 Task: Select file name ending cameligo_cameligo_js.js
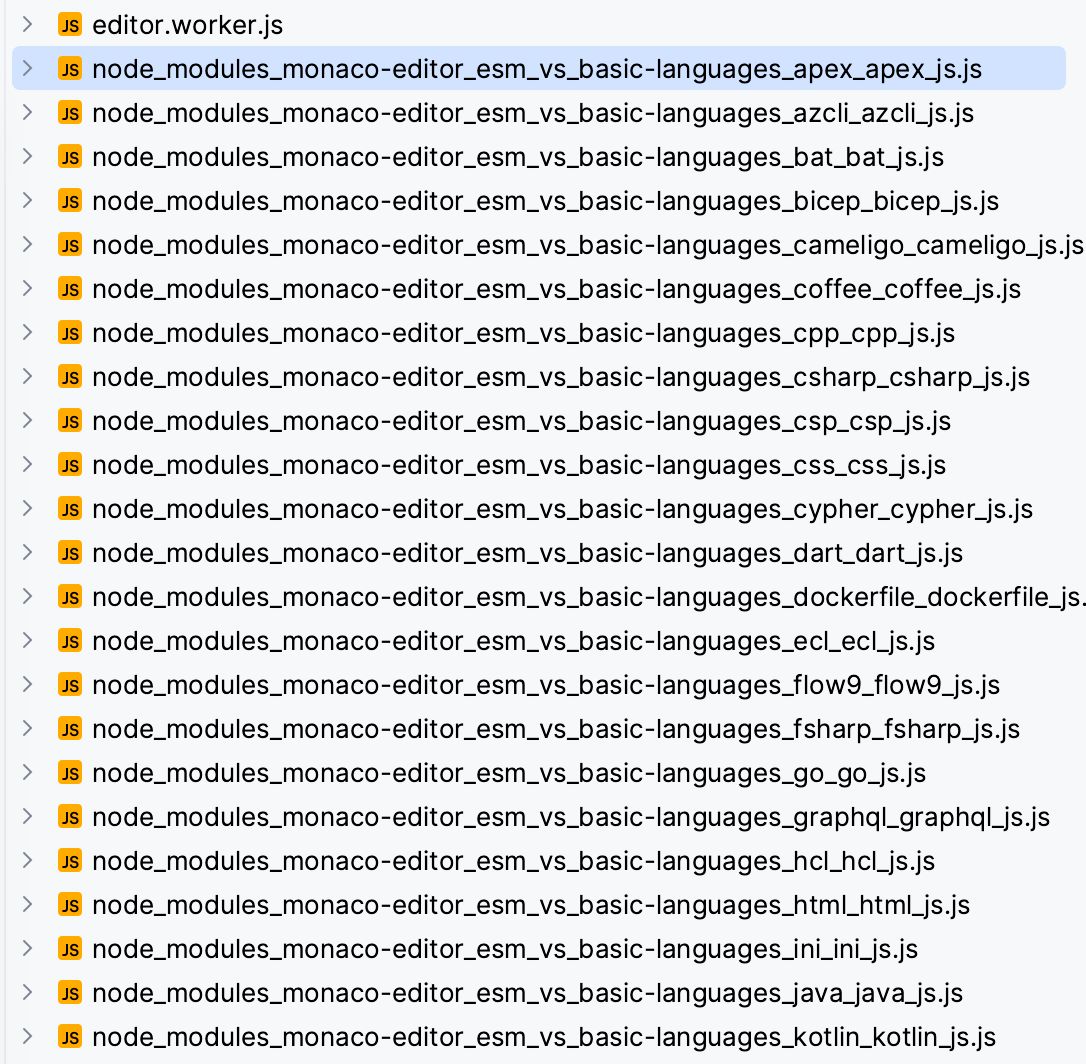588,245
